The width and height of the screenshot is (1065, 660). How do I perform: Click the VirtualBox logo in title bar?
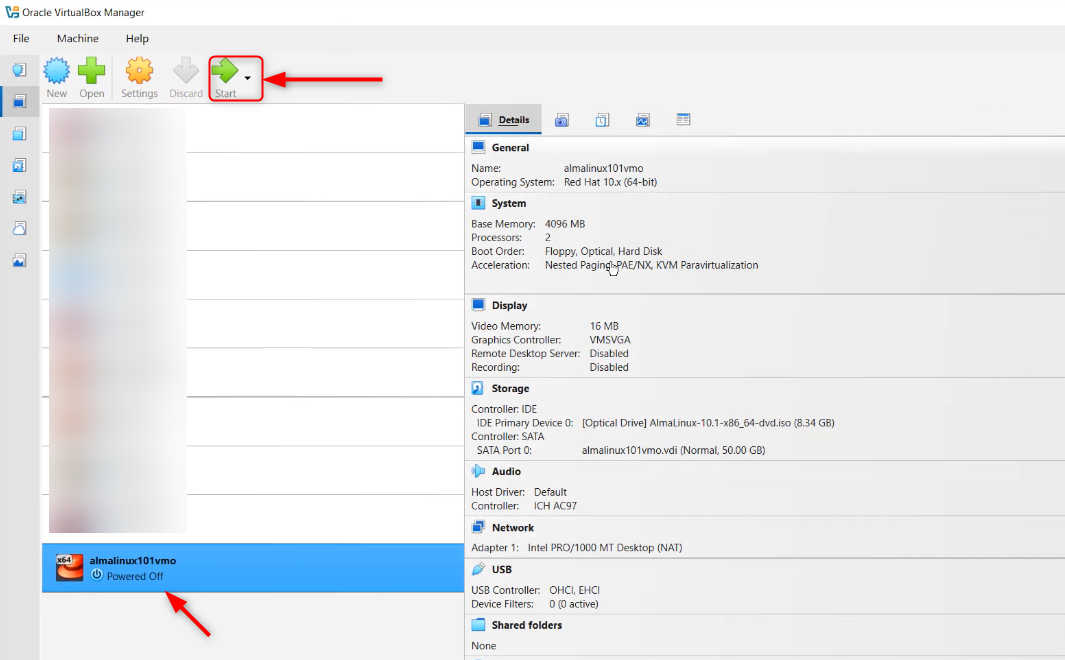pos(12,12)
